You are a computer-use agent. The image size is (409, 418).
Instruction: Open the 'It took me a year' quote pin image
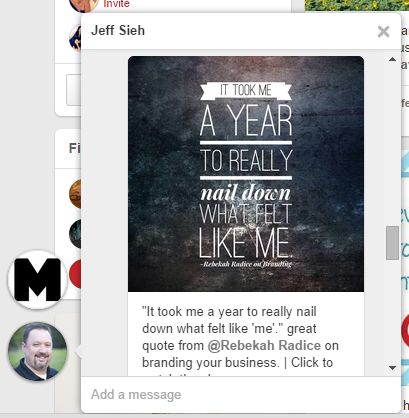[x=246, y=174]
